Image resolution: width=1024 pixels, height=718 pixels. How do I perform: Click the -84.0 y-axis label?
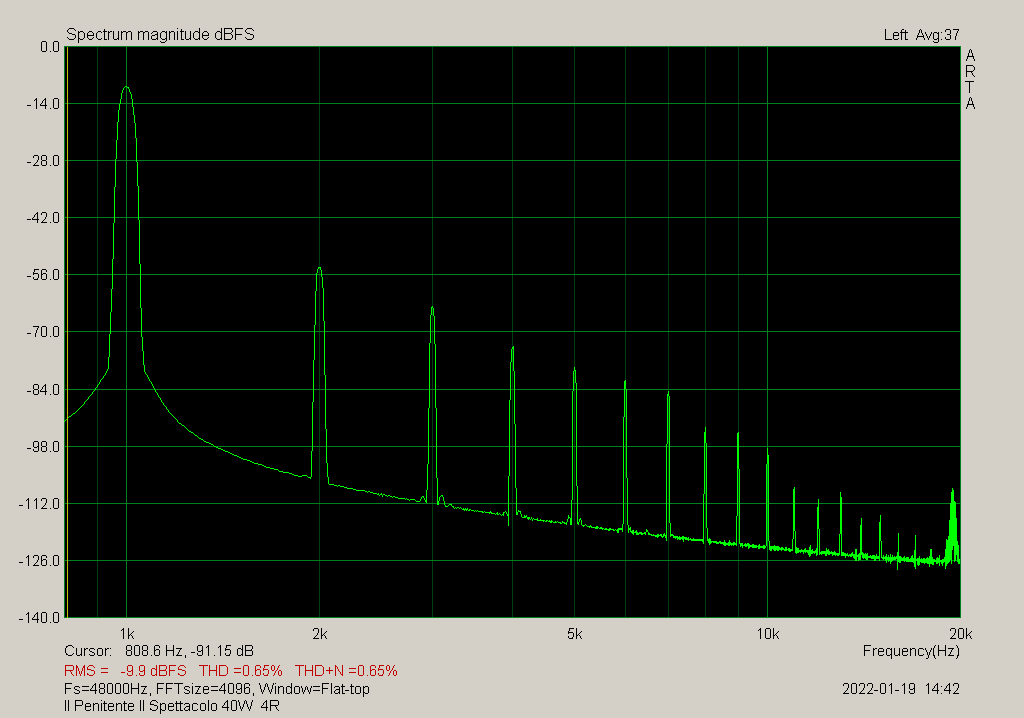pos(43,389)
